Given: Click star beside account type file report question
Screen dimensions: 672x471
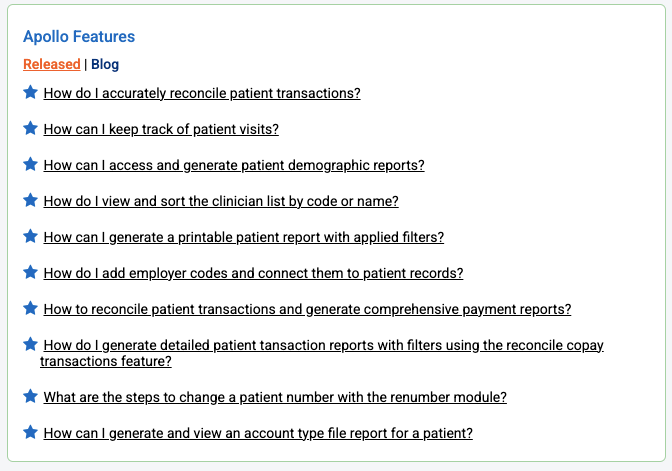Looking at the screenshot, I should point(30,433).
